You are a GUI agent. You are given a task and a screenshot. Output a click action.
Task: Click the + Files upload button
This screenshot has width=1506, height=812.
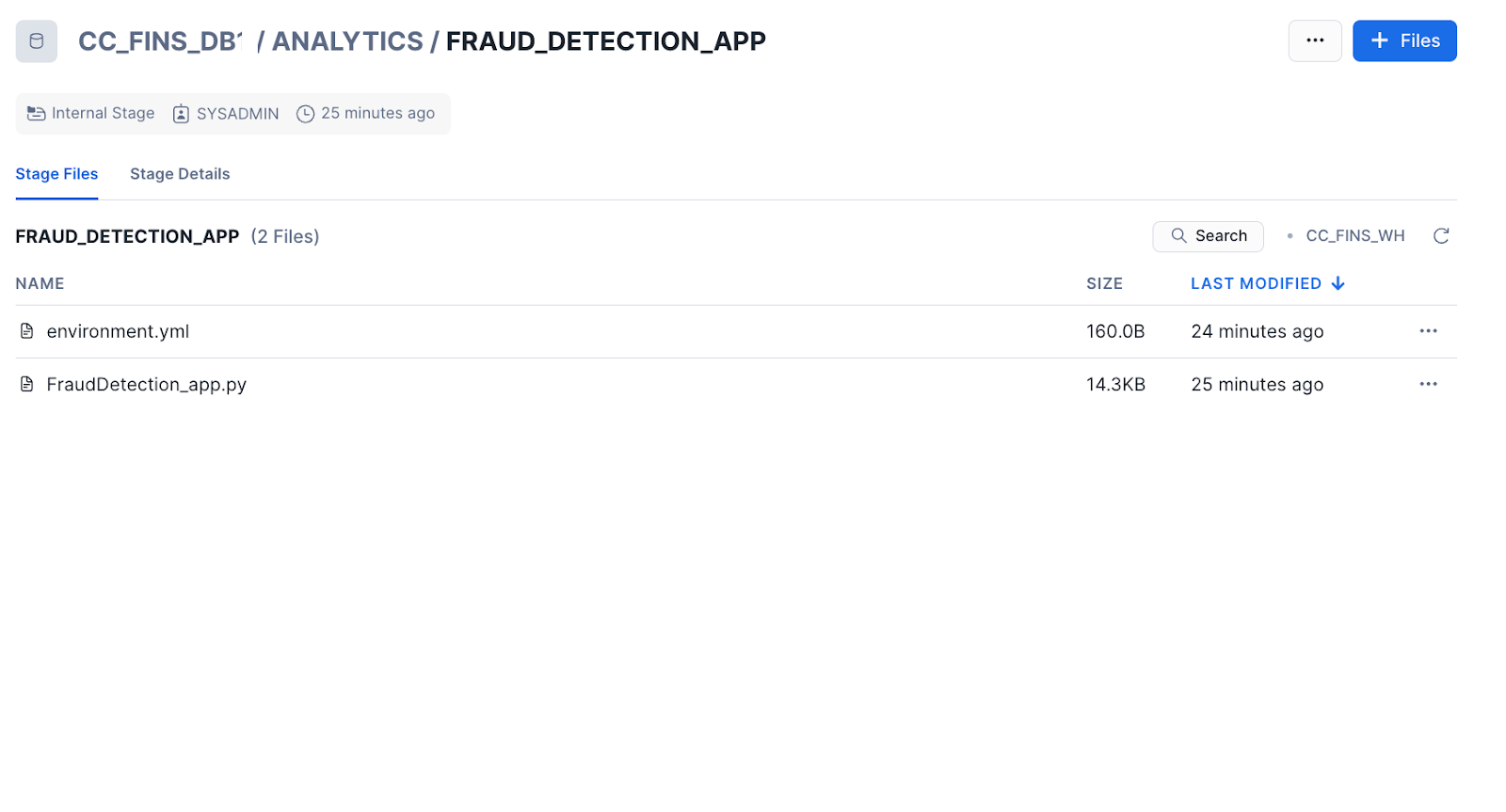click(1404, 40)
